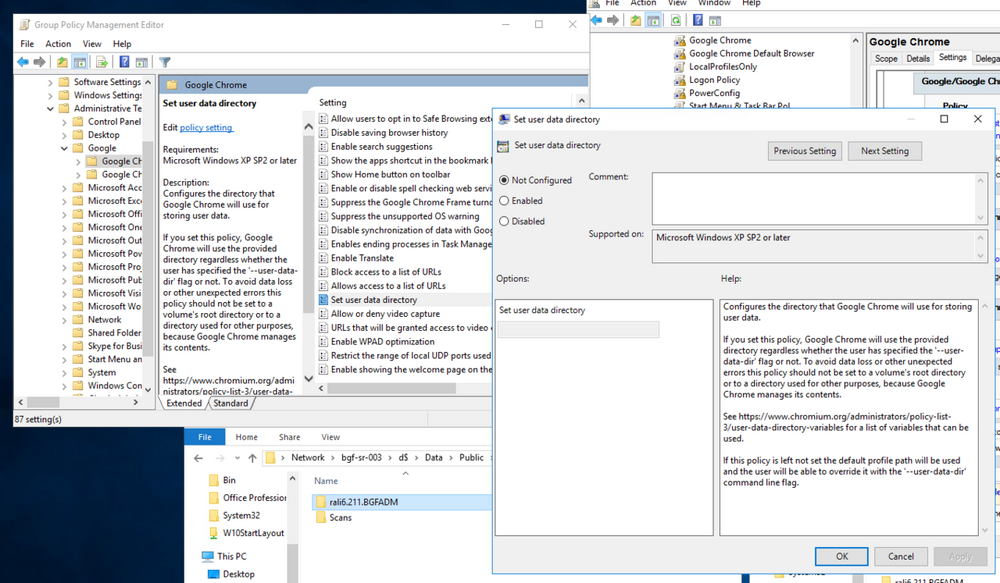Click Export List icon in Editor toolbar
The height and width of the screenshot is (583, 1000).
(101, 62)
